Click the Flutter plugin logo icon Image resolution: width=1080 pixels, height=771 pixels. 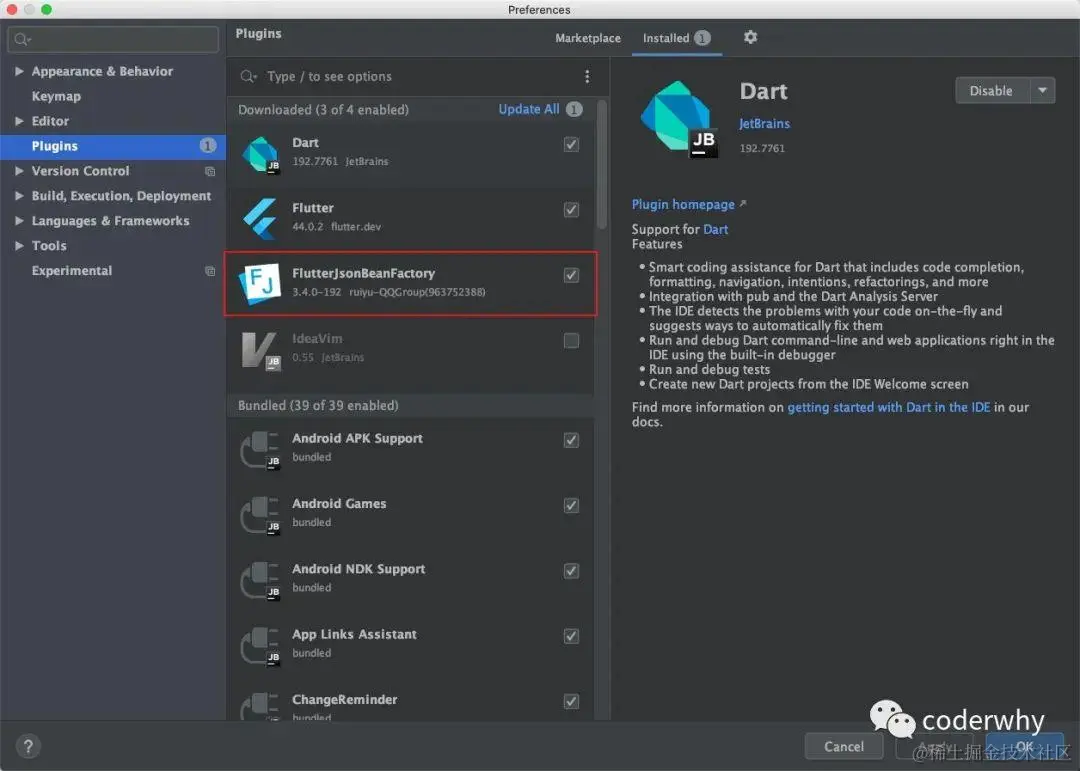click(260, 218)
